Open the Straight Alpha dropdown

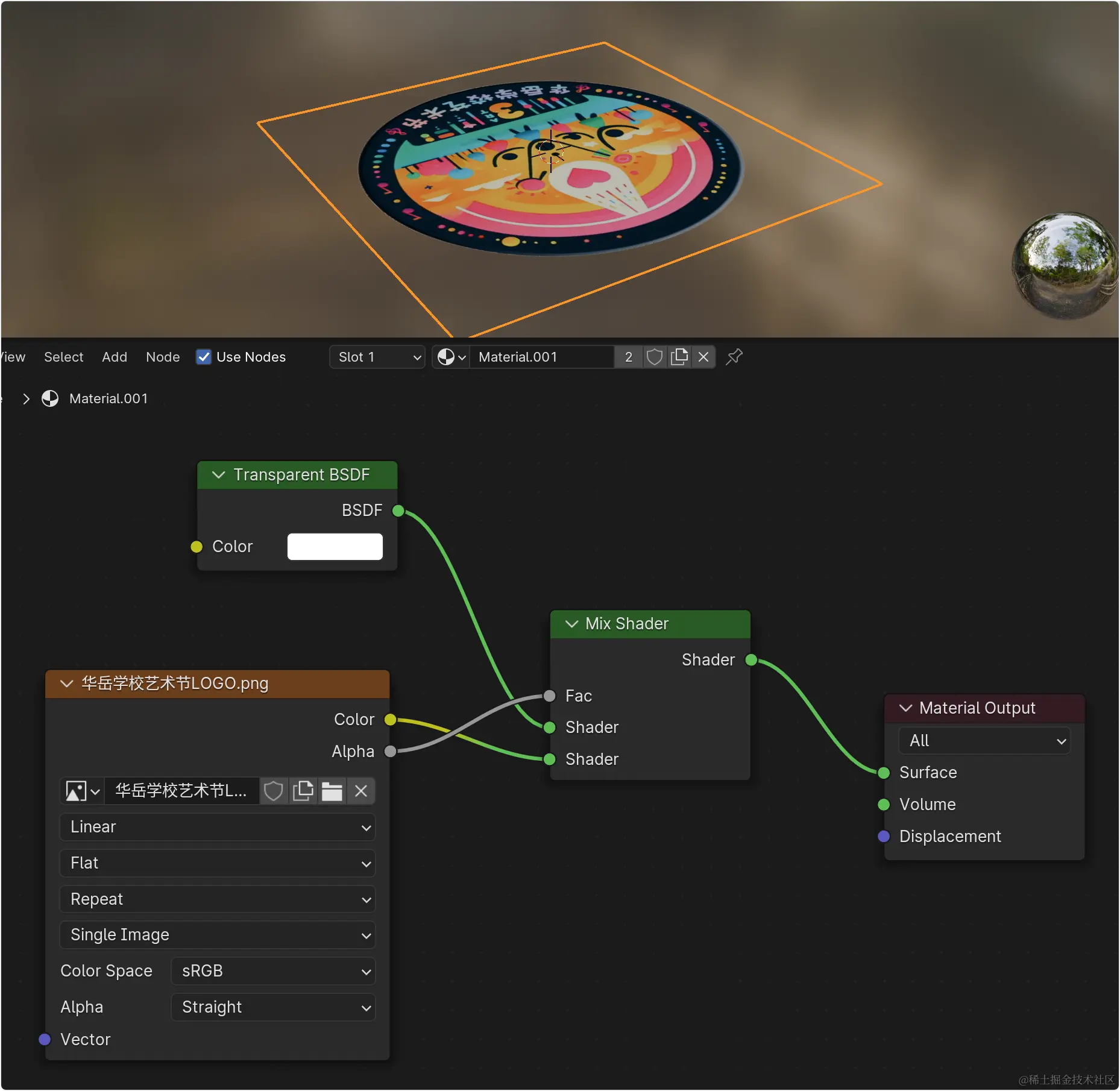(x=274, y=1007)
